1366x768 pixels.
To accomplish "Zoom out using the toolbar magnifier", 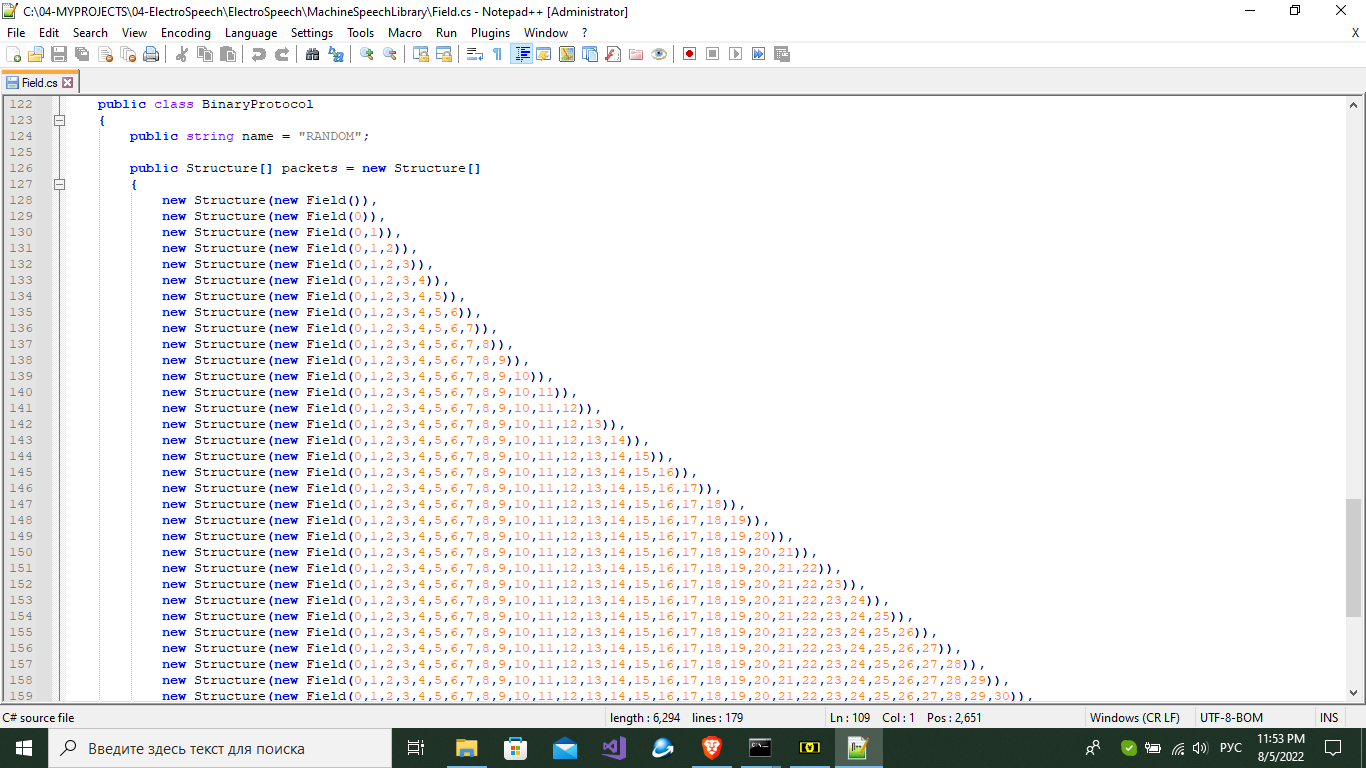I will coord(390,54).
